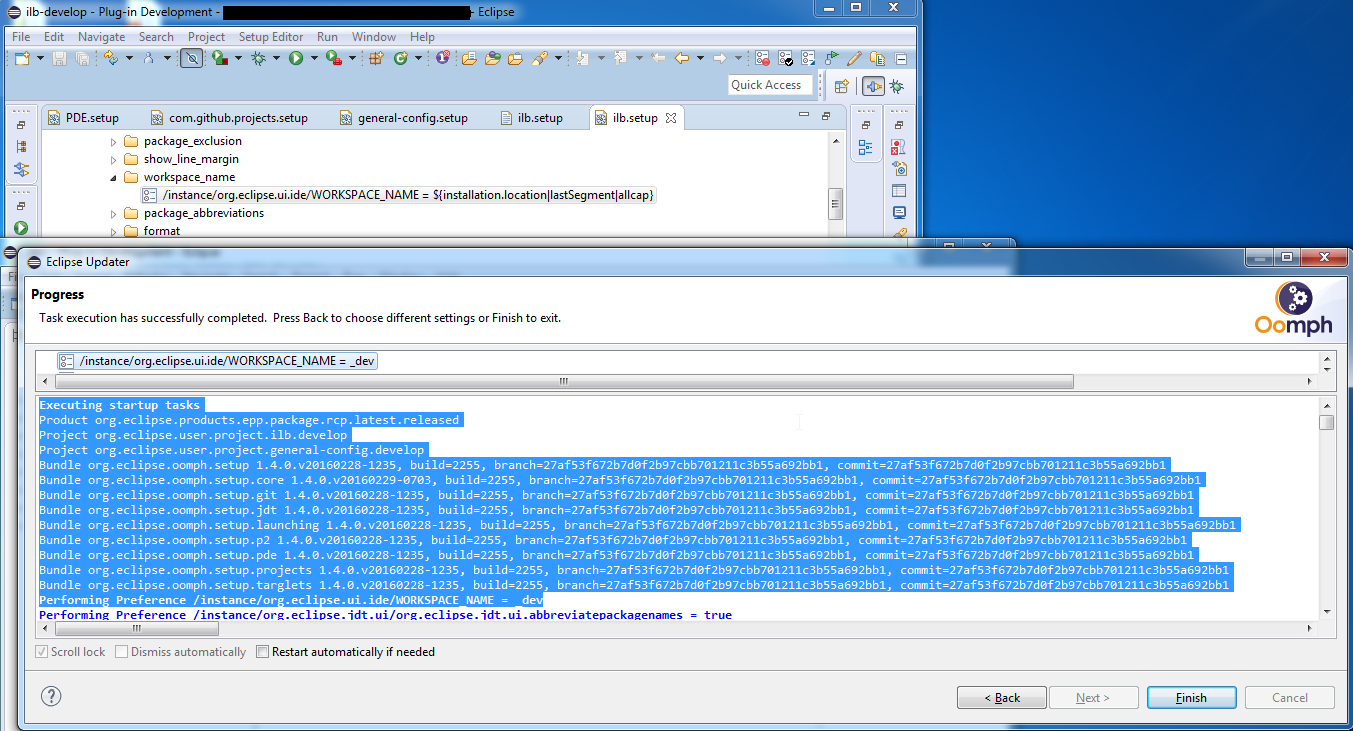Switch to the com.github.projects.setup tab
The width and height of the screenshot is (1353, 731).
[x=228, y=118]
